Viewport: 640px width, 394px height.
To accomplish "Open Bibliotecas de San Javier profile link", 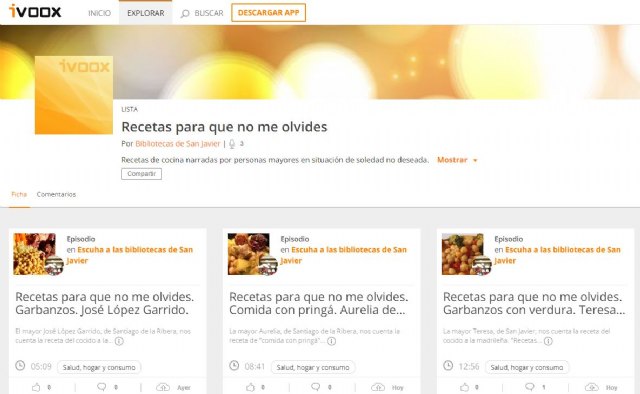I will pyautogui.click(x=178, y=144).
